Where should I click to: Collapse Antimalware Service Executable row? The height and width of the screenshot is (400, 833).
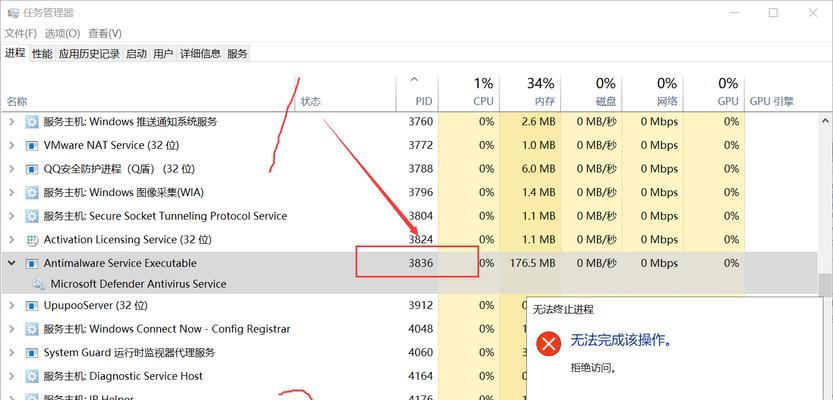tap(12, 263)
